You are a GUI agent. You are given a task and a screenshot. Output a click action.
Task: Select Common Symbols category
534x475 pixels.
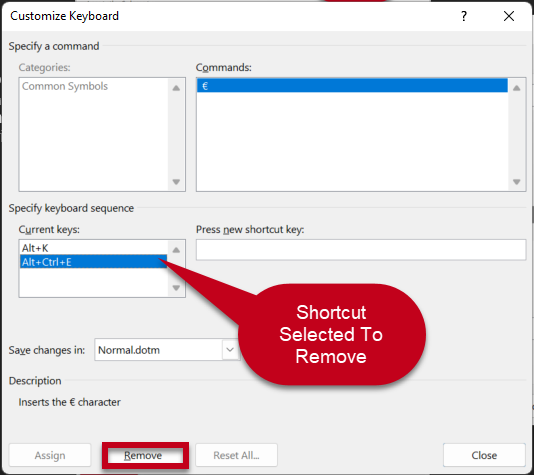65,86
